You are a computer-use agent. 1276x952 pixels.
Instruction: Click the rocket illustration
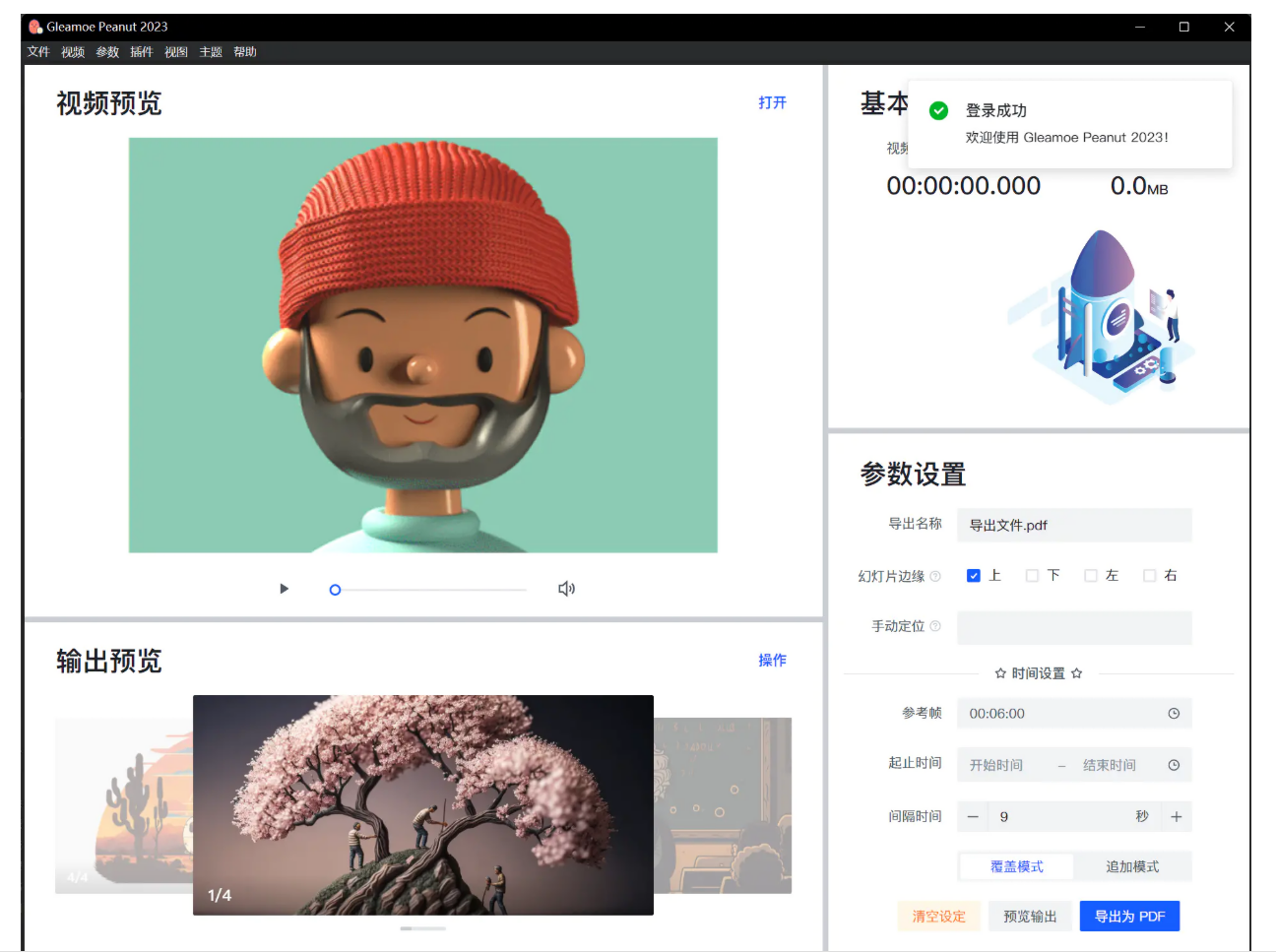tap(1101, 317)
